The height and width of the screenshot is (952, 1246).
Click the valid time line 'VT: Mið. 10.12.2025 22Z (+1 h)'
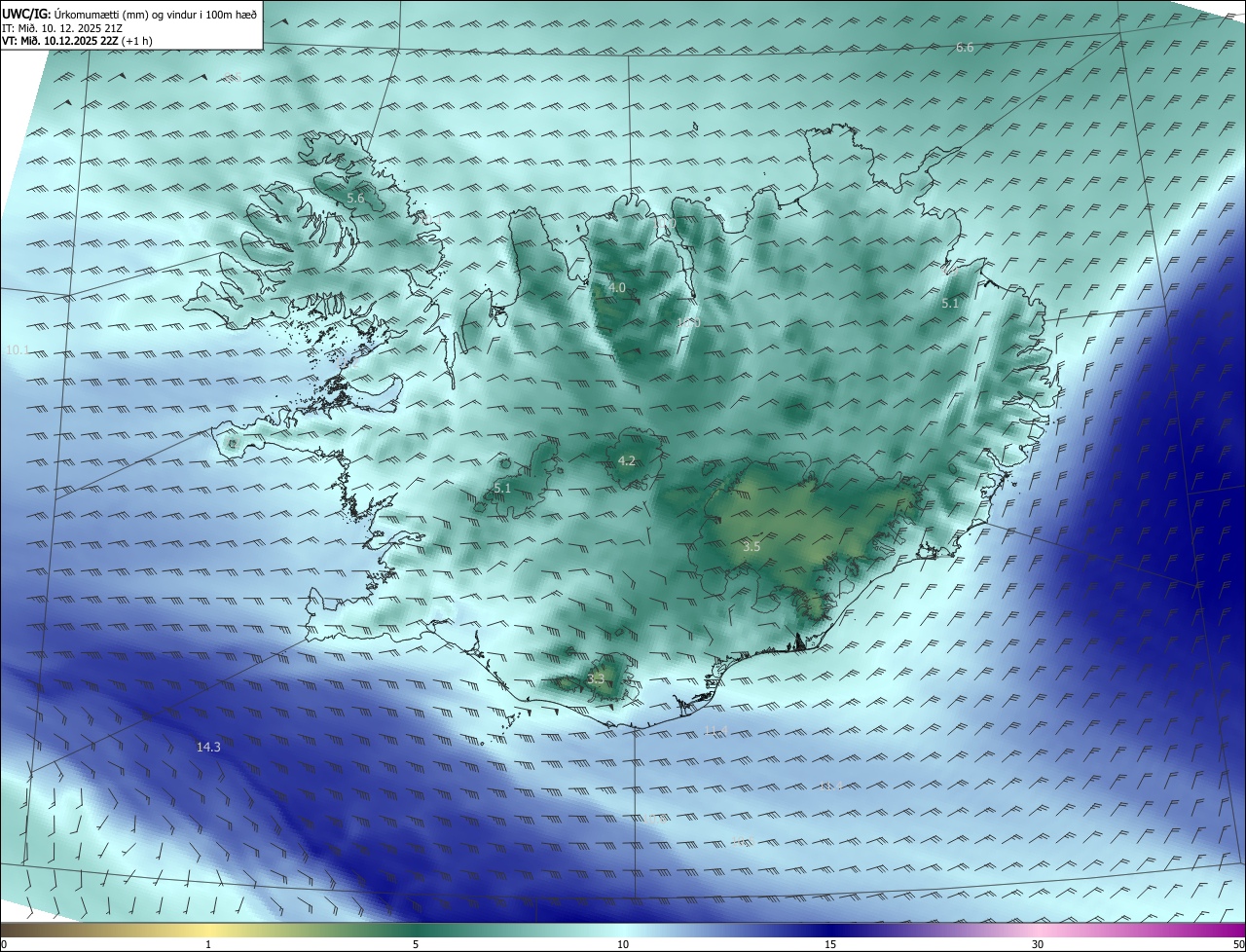click(x=77, y=41)
